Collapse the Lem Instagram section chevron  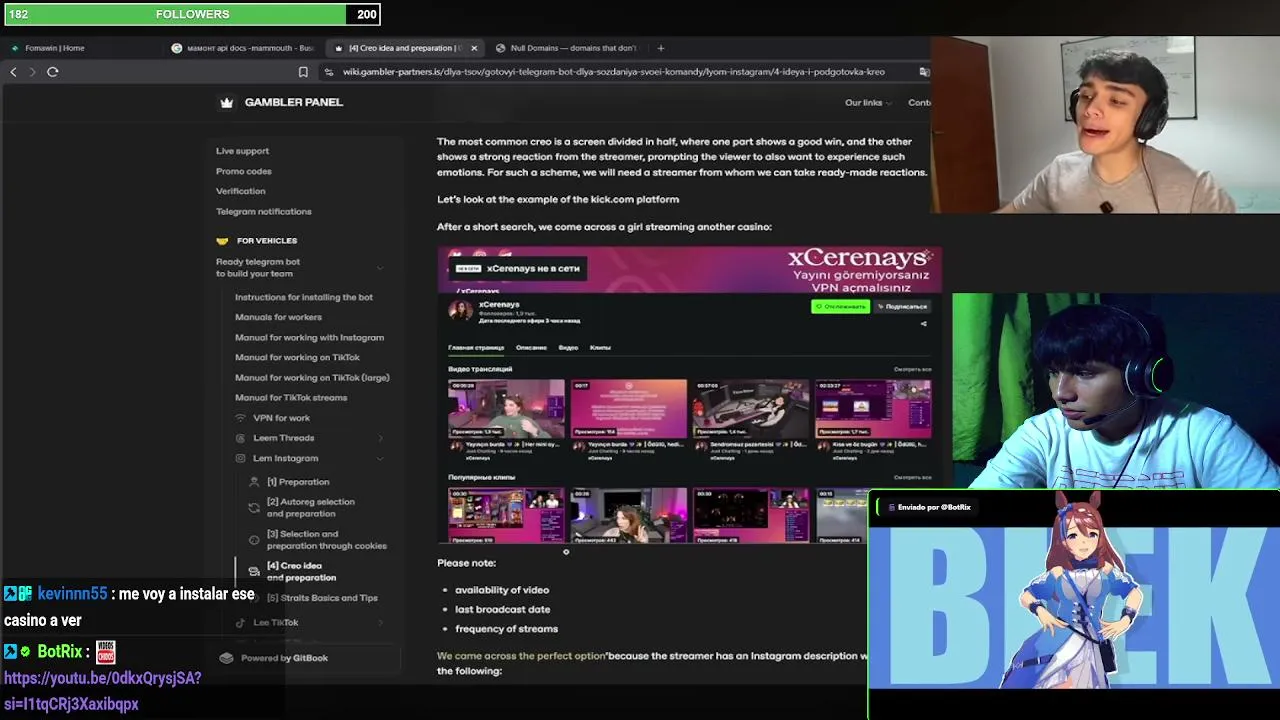point(380,458)
